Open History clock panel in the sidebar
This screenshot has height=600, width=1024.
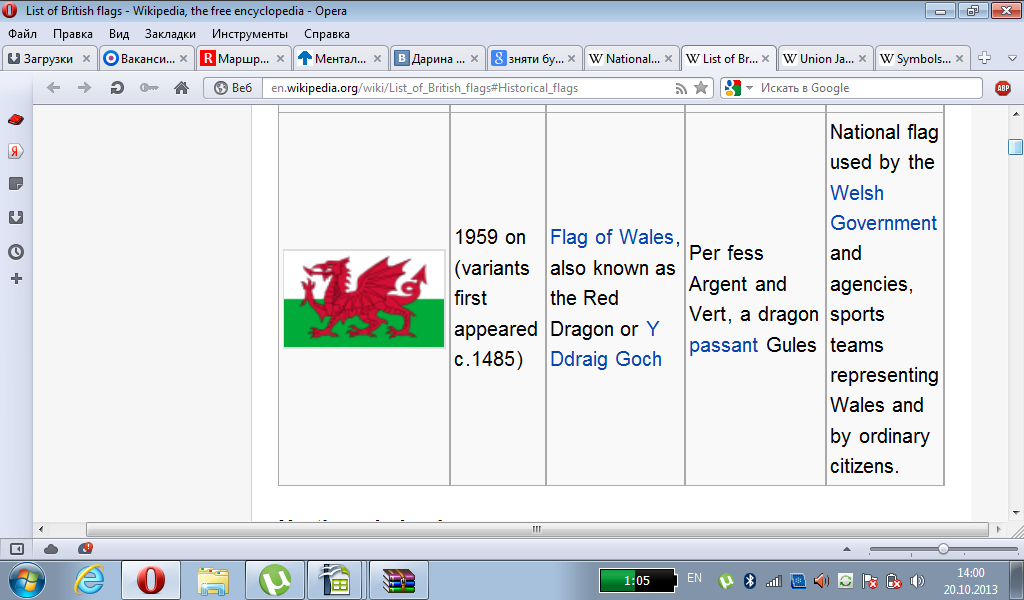tap(16, 252)
